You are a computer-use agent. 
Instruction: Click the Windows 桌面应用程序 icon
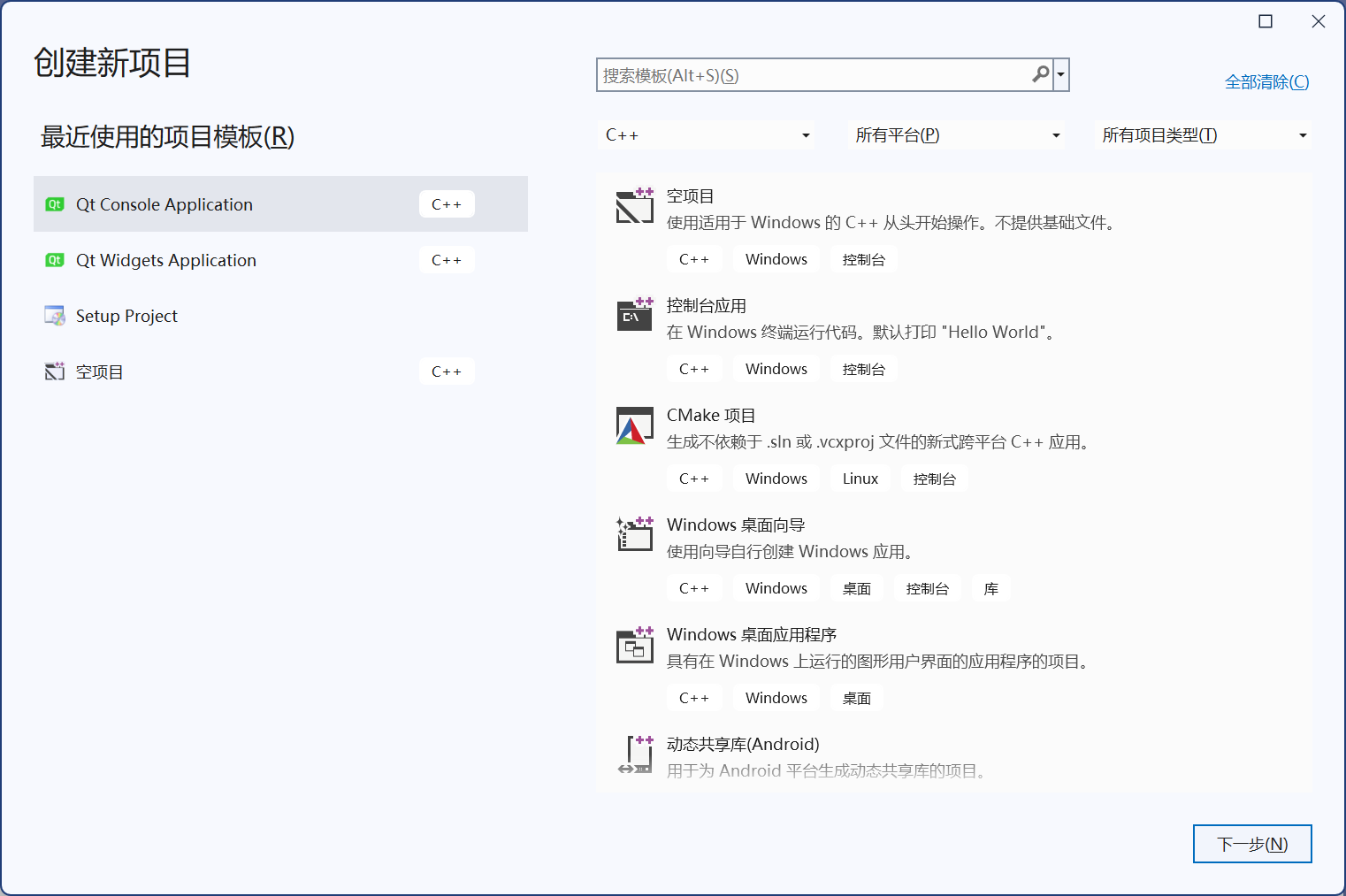tap(635, 645)
